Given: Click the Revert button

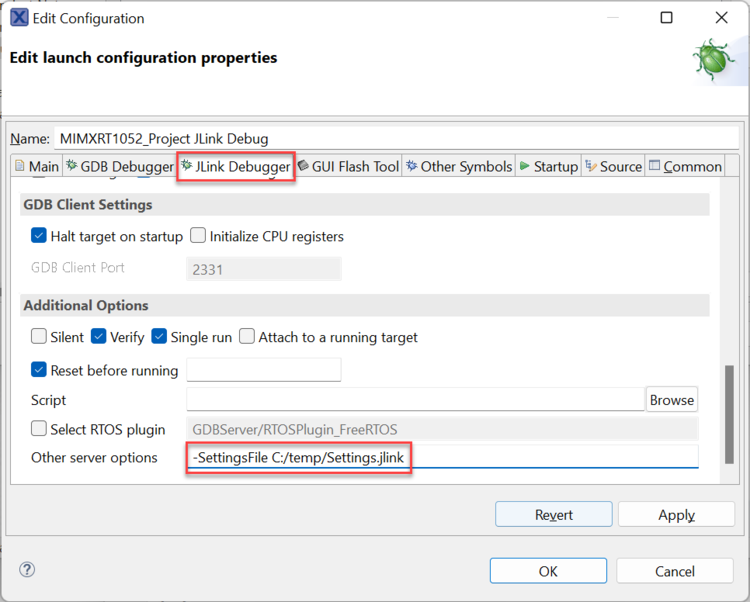Looking at the screenshot, I should (553, 515).
